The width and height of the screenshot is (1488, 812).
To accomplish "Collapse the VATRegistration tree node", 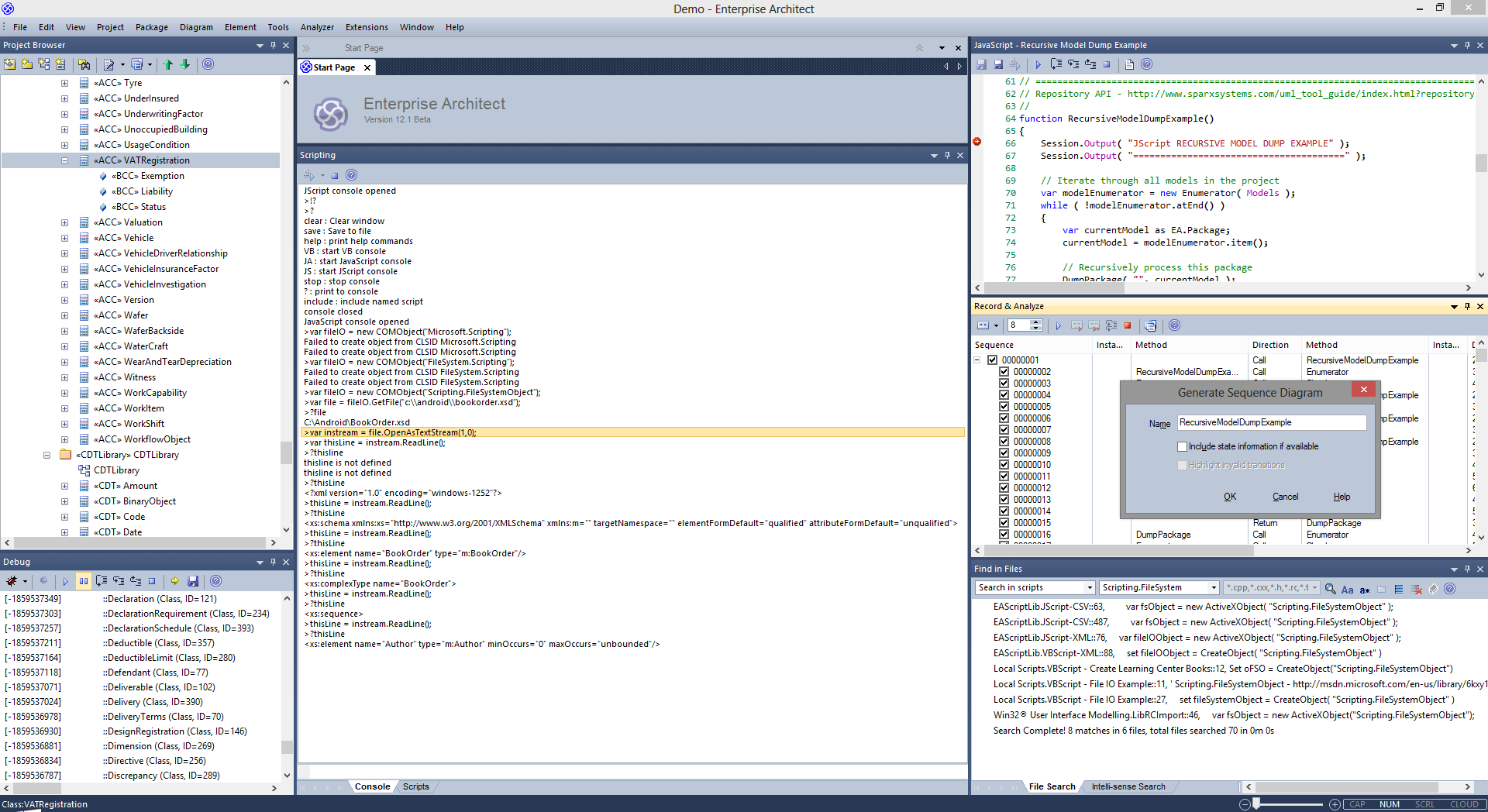I will pos(64,160).
